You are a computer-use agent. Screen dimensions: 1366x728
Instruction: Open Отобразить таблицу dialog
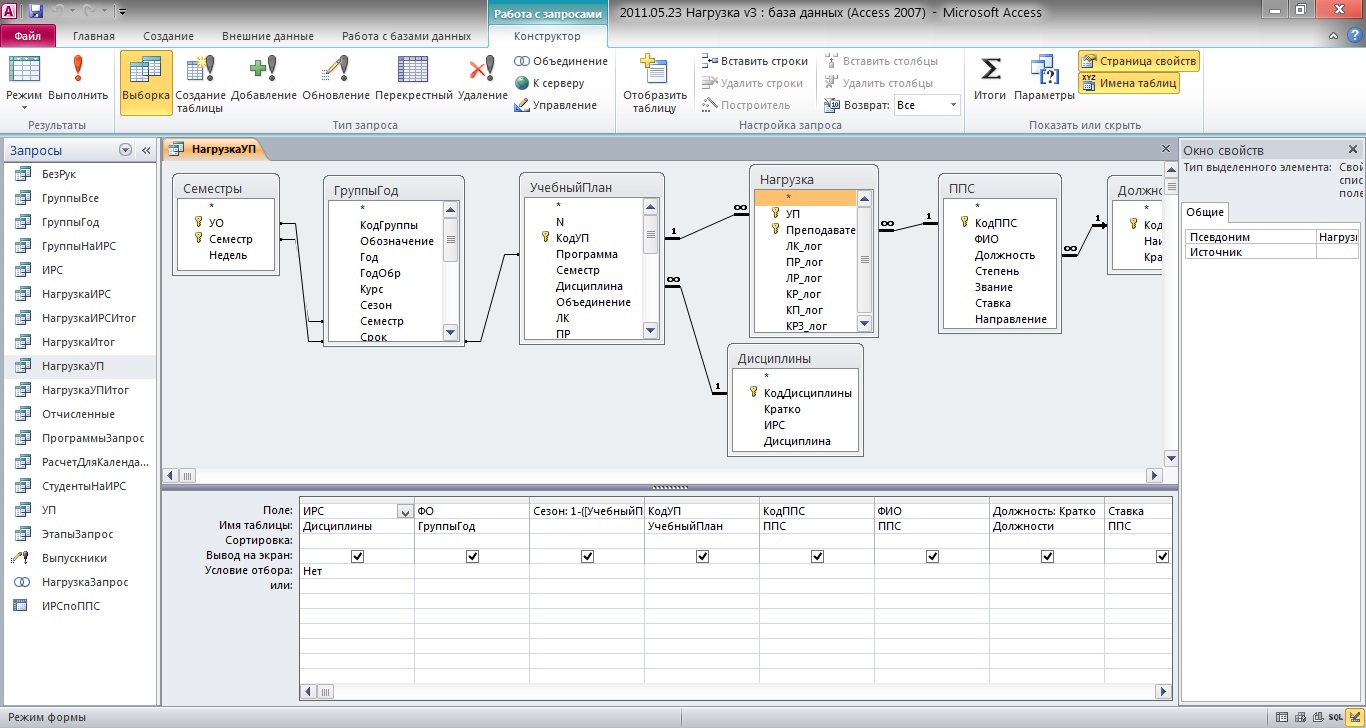click(x=655, y=83)
